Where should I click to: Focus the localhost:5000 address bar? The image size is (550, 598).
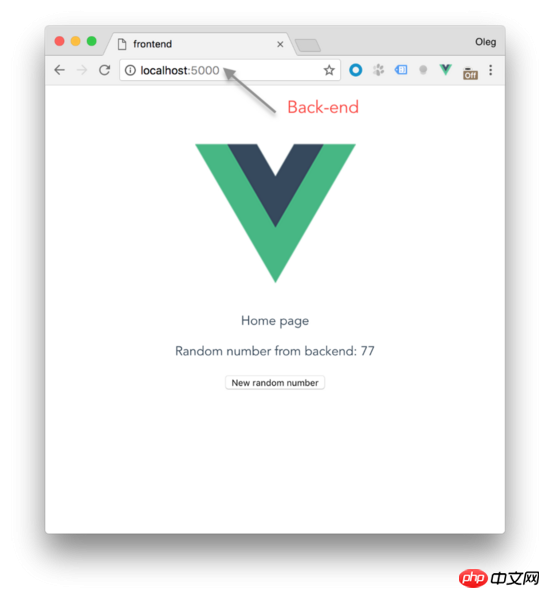click(x=230, y=70)
